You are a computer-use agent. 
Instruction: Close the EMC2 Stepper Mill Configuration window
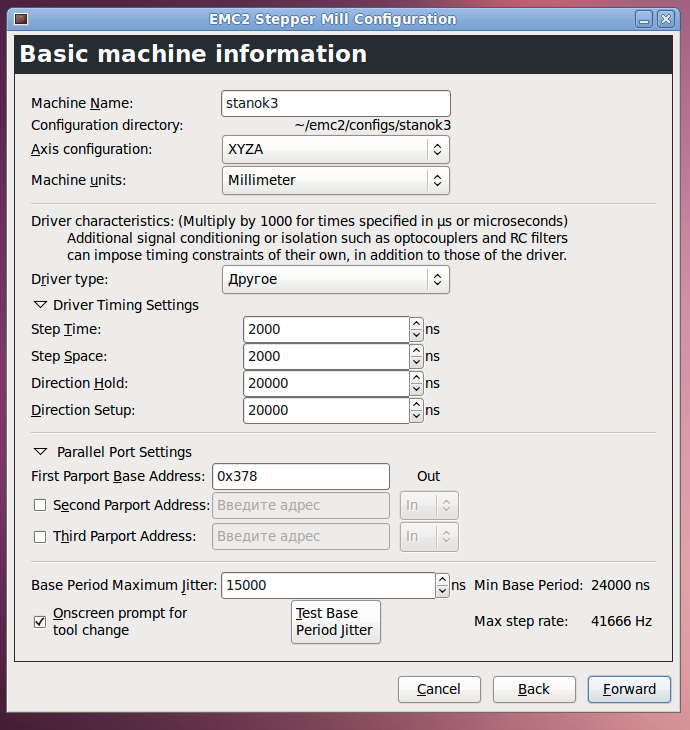click(x=666, y=19)
